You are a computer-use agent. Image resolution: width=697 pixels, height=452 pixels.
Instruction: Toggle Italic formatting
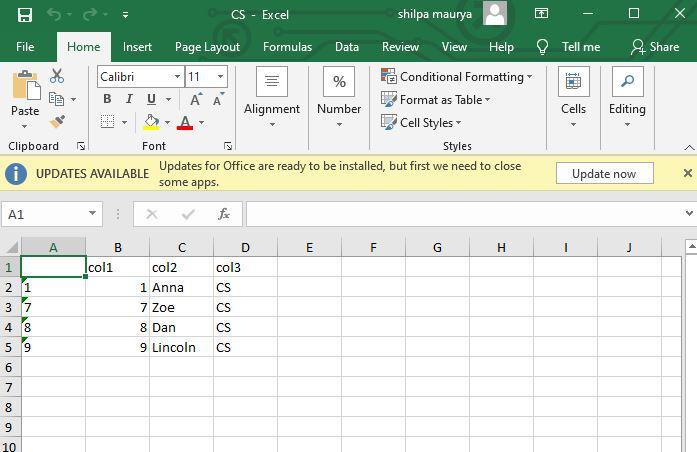[x=129, y=99]
